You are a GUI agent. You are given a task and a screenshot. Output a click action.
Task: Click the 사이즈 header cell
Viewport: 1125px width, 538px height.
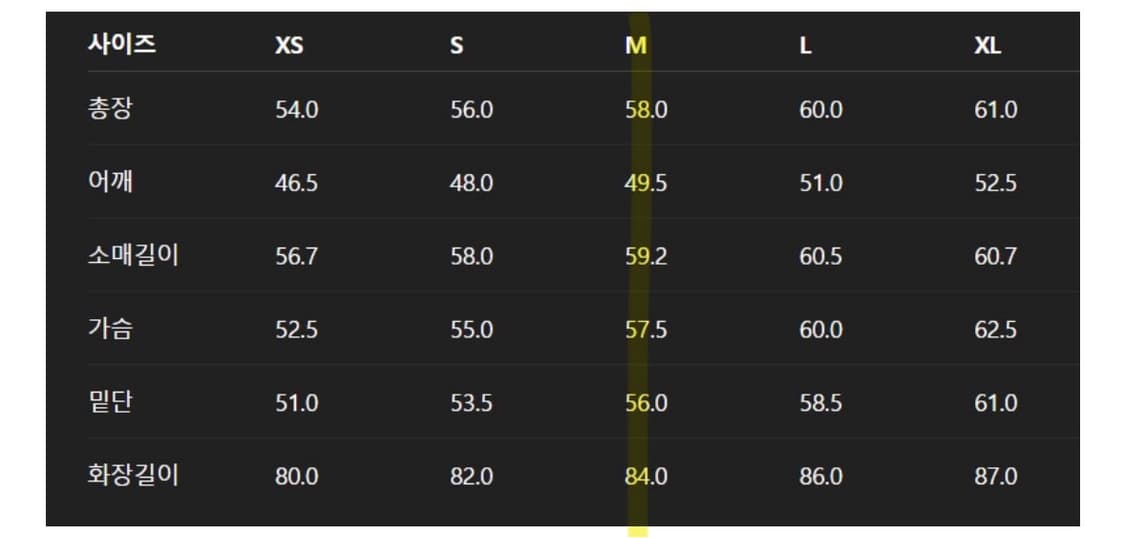pyautogui.click(x=121, y=45)
